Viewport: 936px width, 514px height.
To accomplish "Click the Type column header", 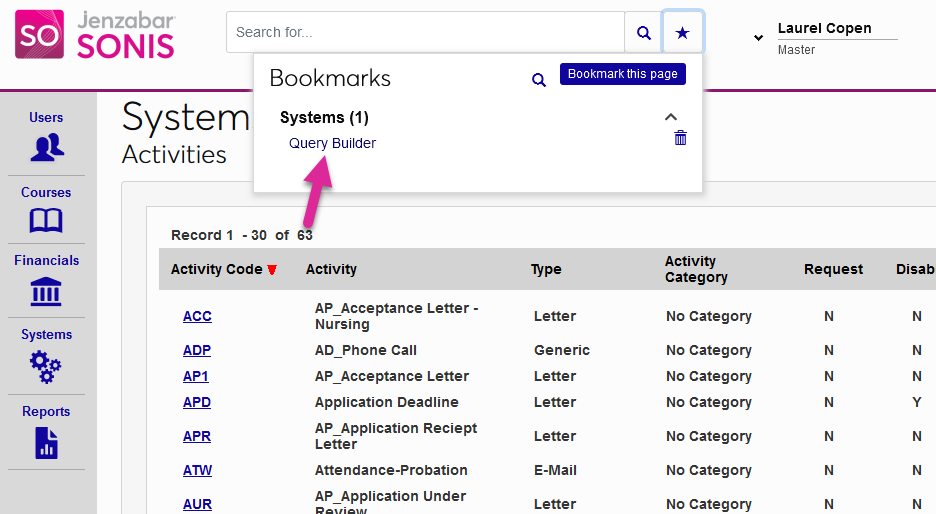I will pyautogui.click(x=546, y=269).
